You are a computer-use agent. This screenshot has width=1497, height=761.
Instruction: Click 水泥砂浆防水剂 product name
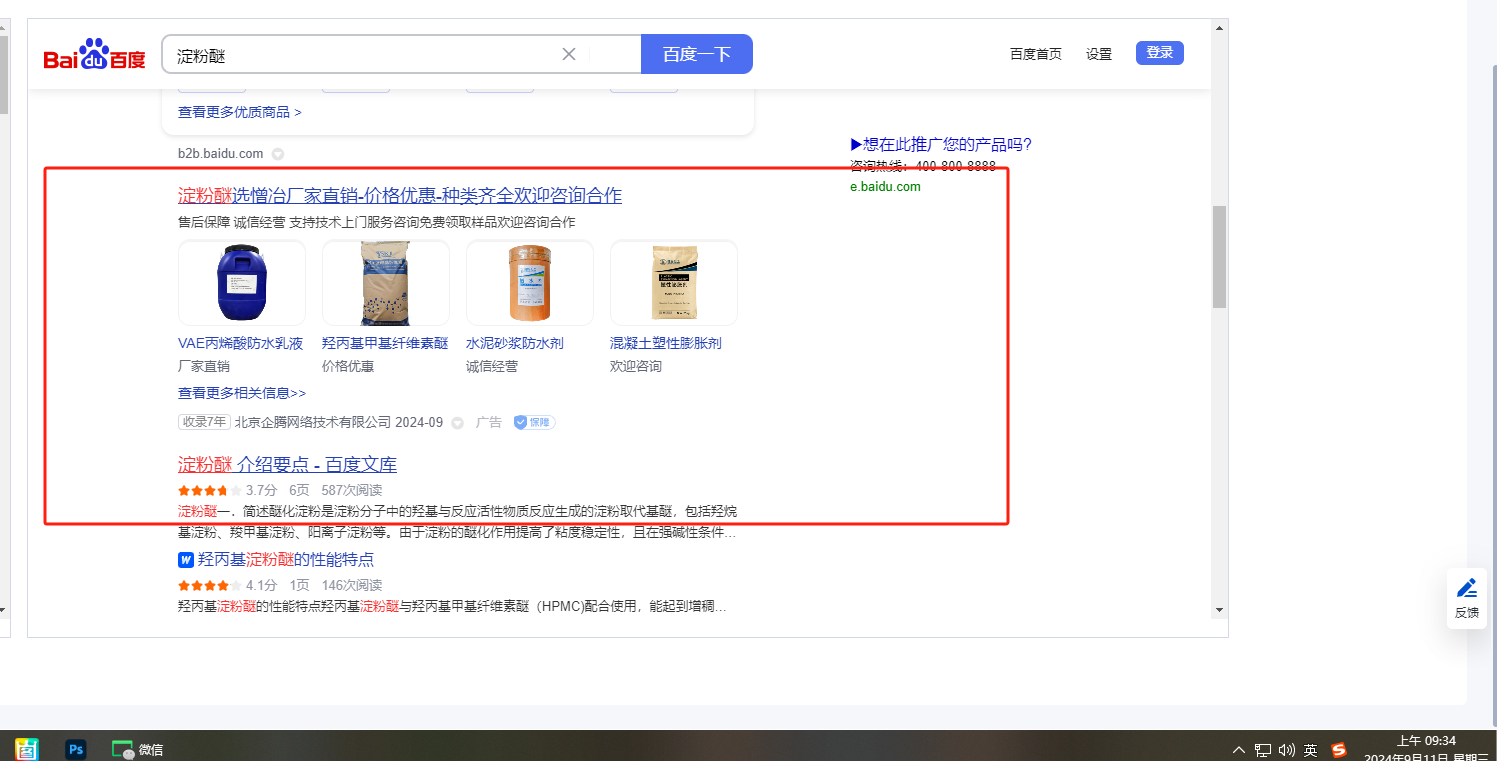tap(515, 343)
